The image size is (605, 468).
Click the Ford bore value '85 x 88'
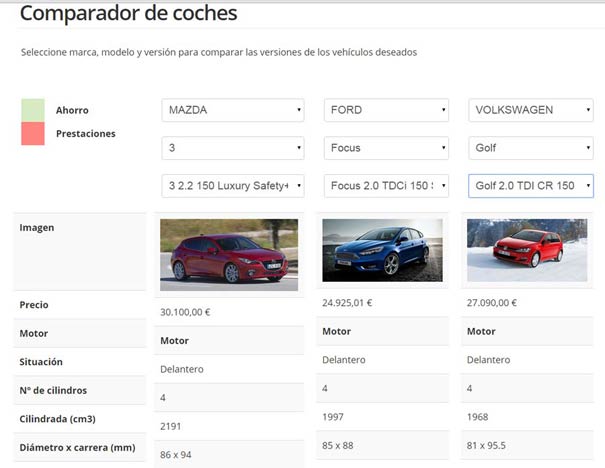[338, 446]
